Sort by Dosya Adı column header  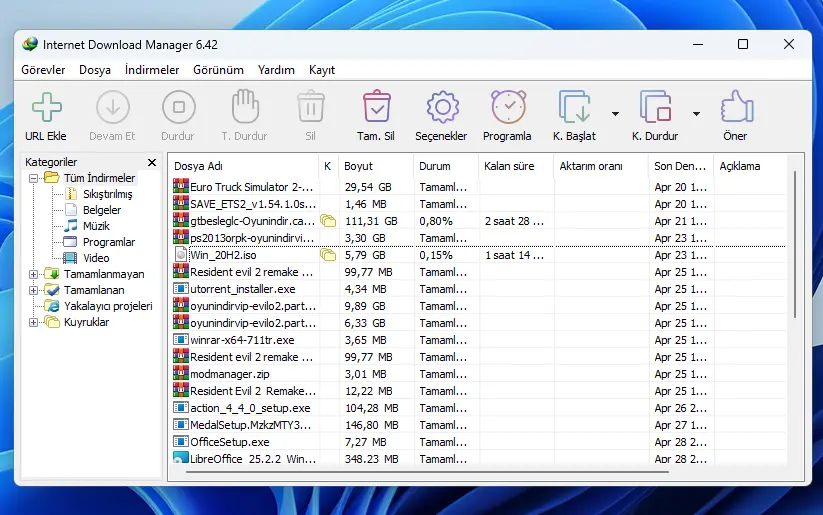[245, 166]
